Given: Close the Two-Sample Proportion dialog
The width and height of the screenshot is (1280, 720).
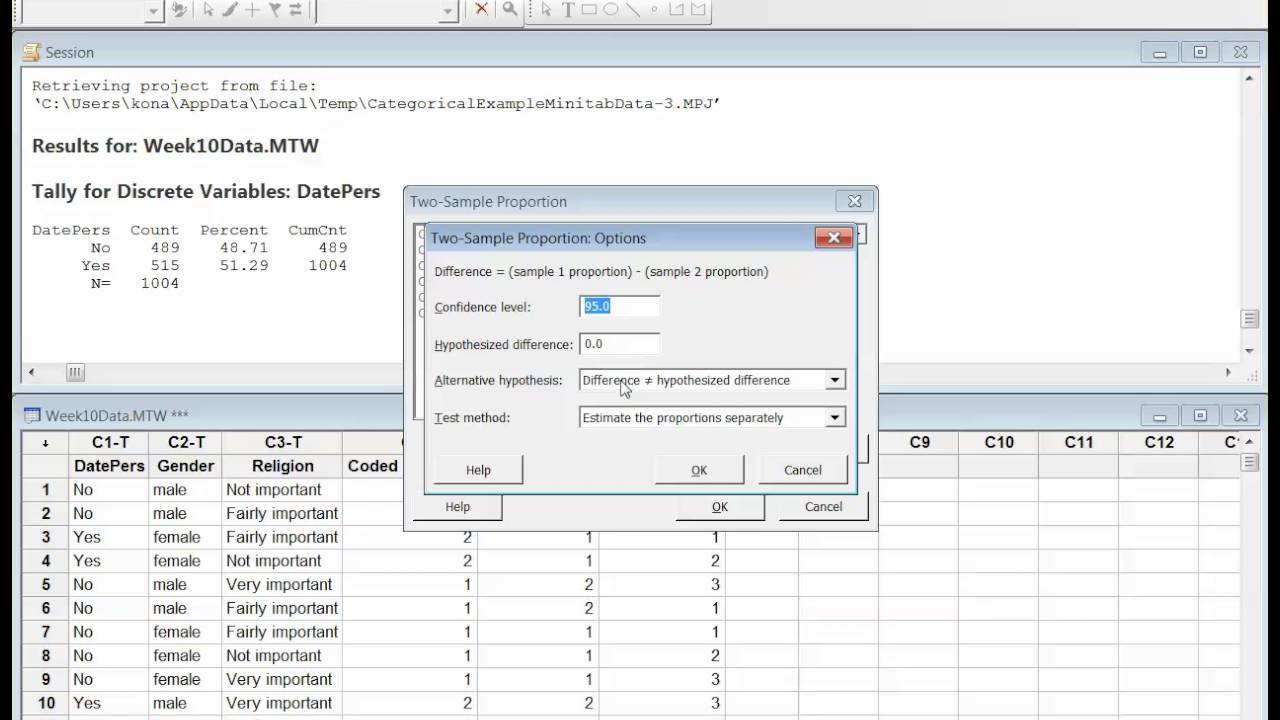Looking at the screenshot, I should (855, 201).
